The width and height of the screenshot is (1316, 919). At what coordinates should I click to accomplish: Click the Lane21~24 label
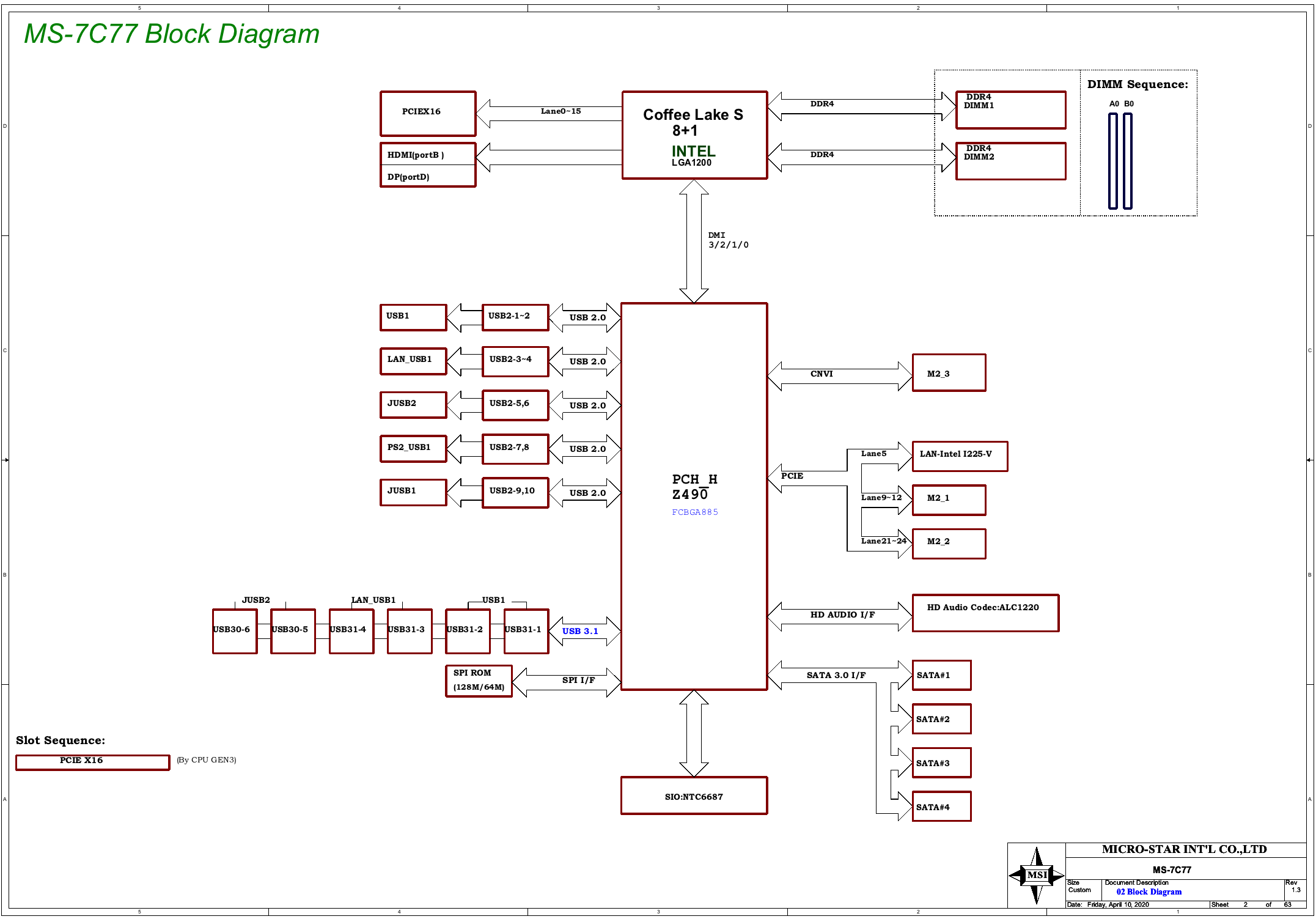(x=883, y=541)
